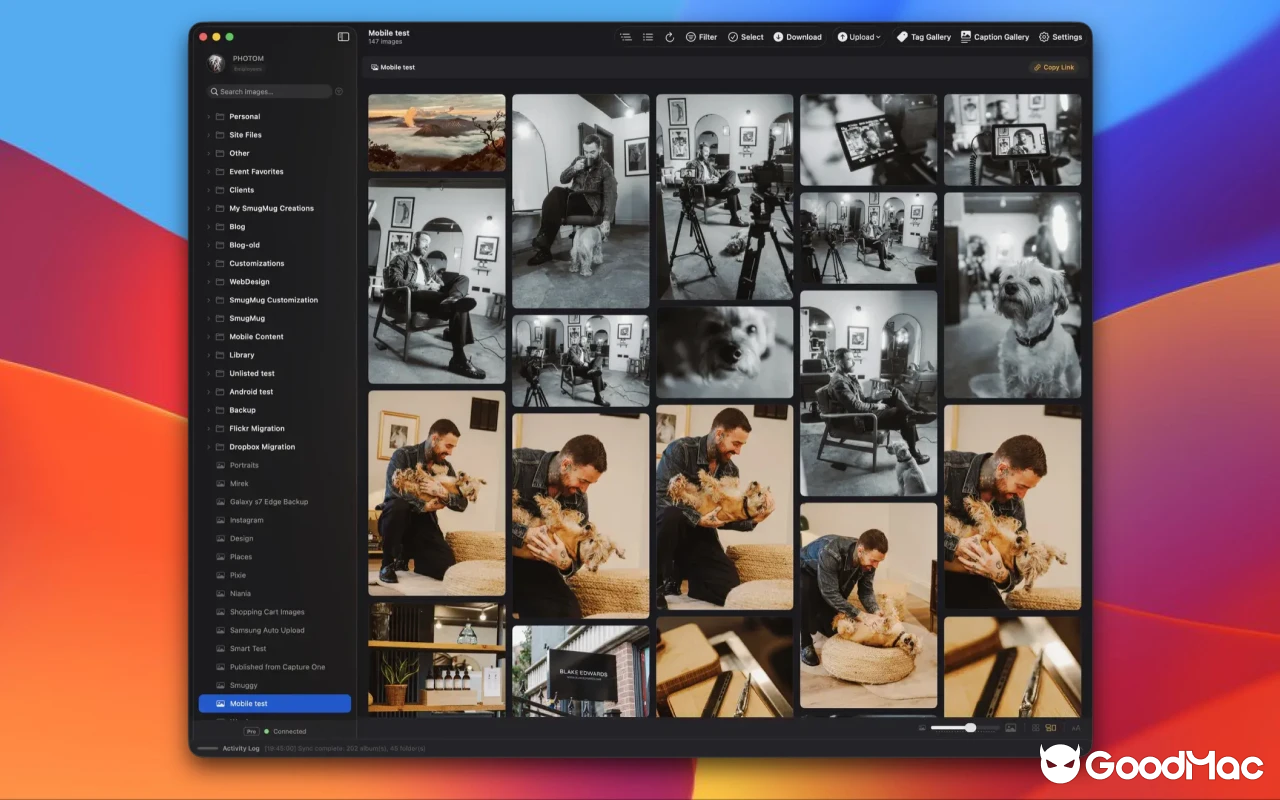Screen dimensions: 1280x800
Task: Open Tag Gallery from the toolbar
Action: pos(925,37)
